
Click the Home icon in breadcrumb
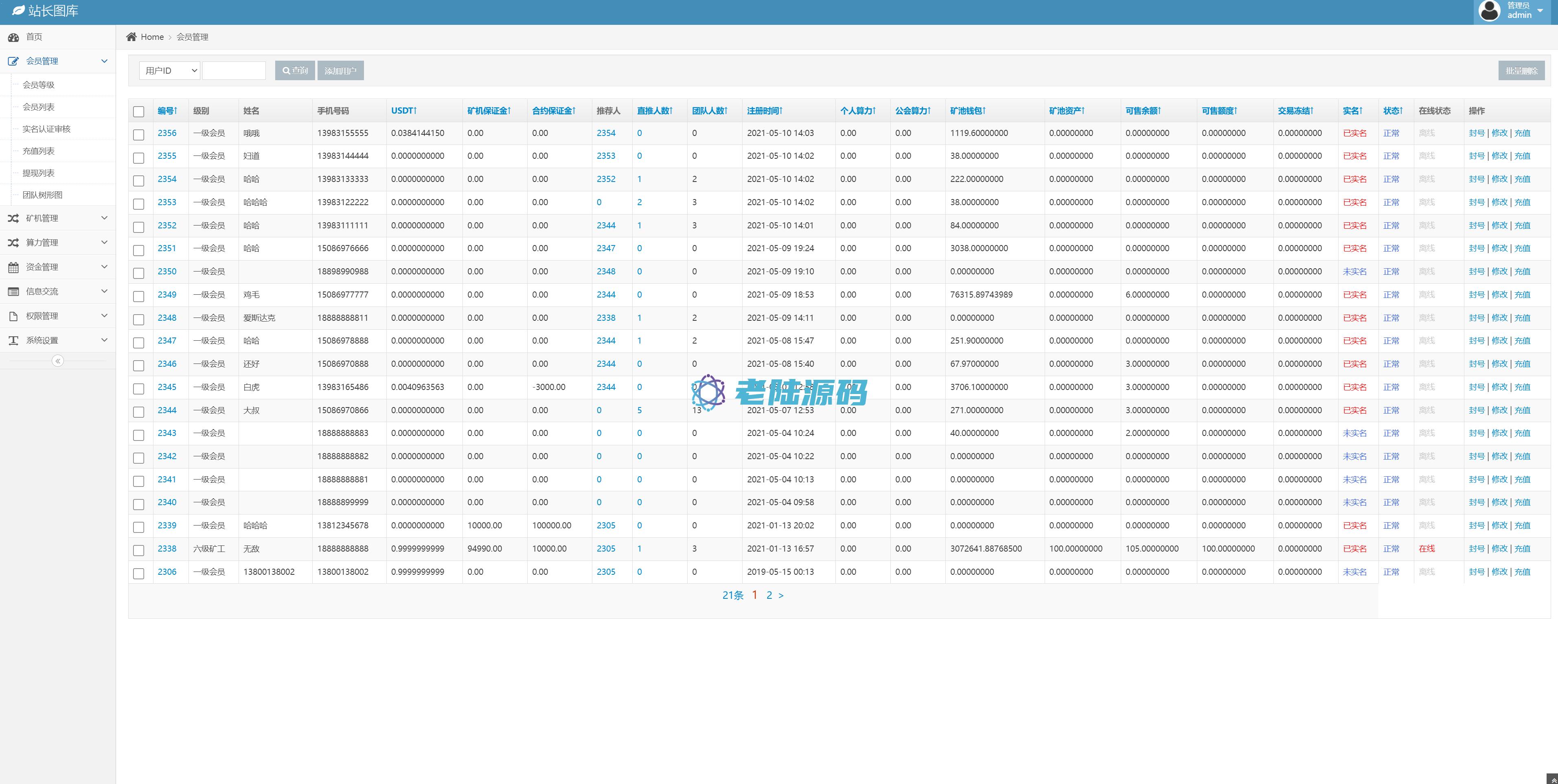(131, 37)
